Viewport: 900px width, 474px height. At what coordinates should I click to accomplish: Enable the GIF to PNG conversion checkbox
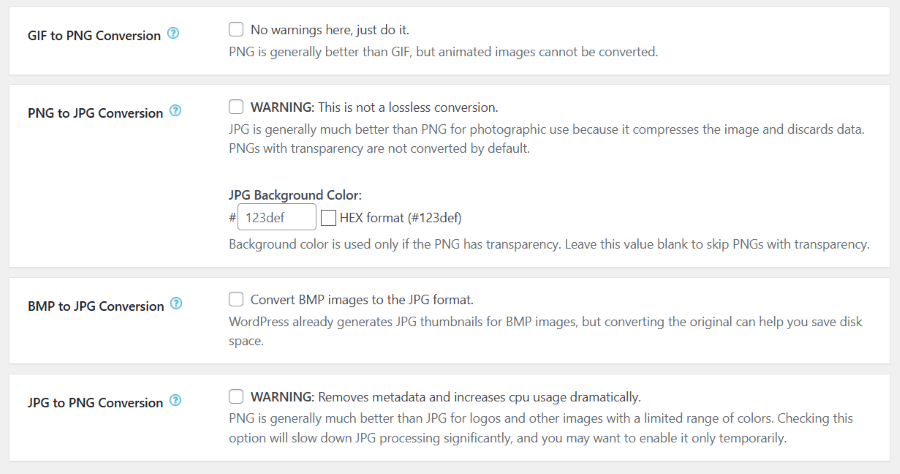click(236, 29)
